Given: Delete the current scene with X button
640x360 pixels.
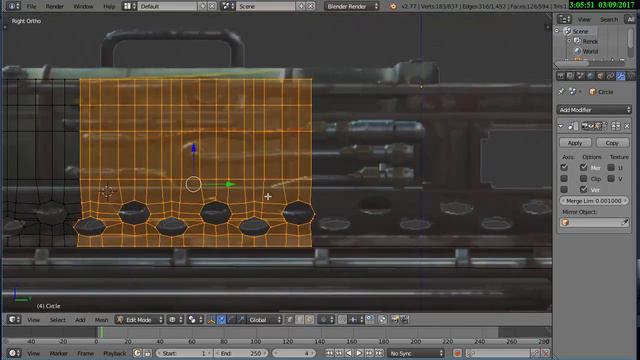Looking at the screenshot, I should click(x=311, y=6).
